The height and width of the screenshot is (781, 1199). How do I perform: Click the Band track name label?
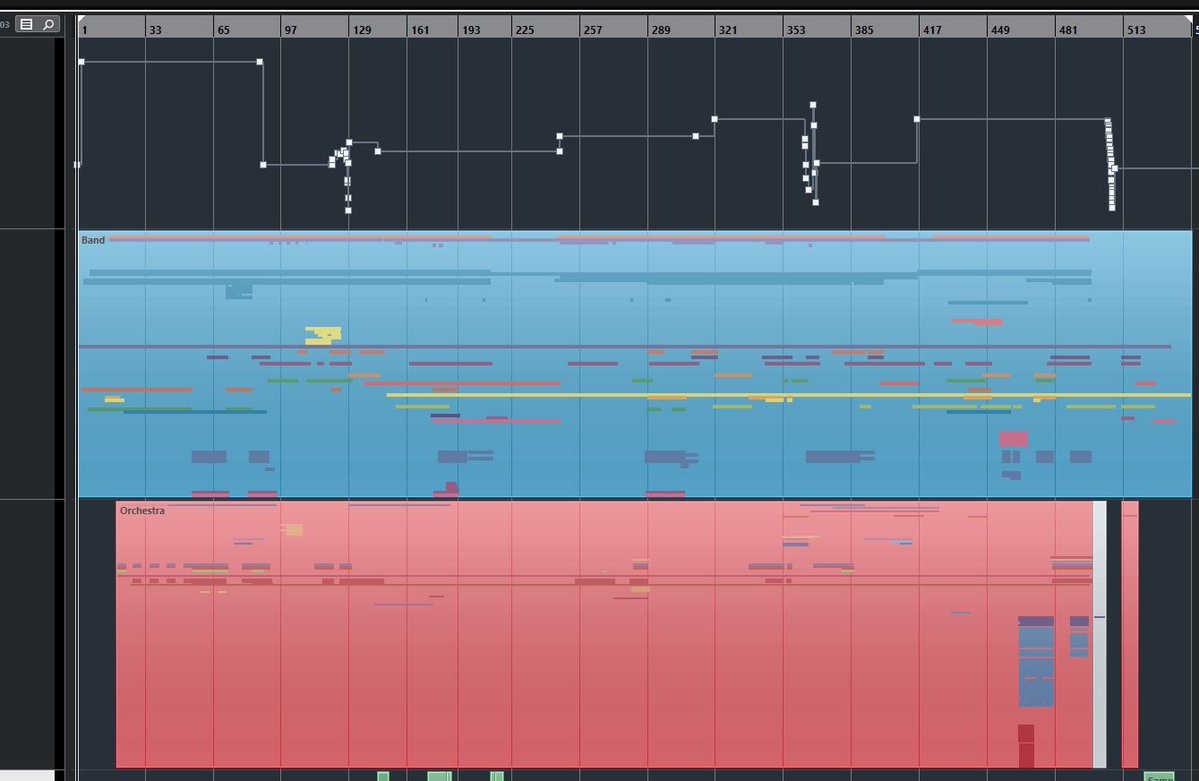click(x=92, y=239)
